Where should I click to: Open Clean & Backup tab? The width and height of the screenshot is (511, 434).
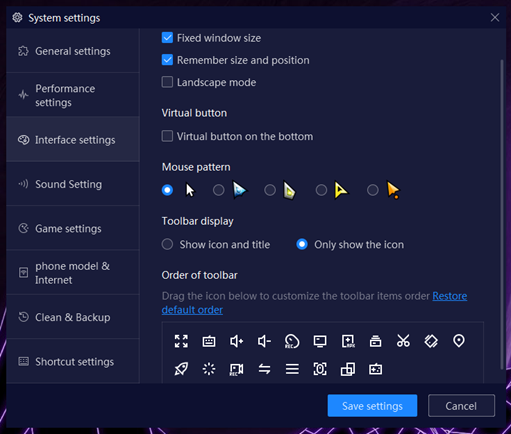pos(73,317)
